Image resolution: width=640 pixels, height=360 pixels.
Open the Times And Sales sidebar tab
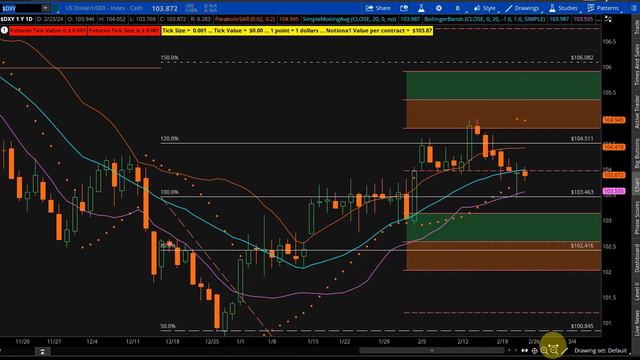click(x=636, y=64)
